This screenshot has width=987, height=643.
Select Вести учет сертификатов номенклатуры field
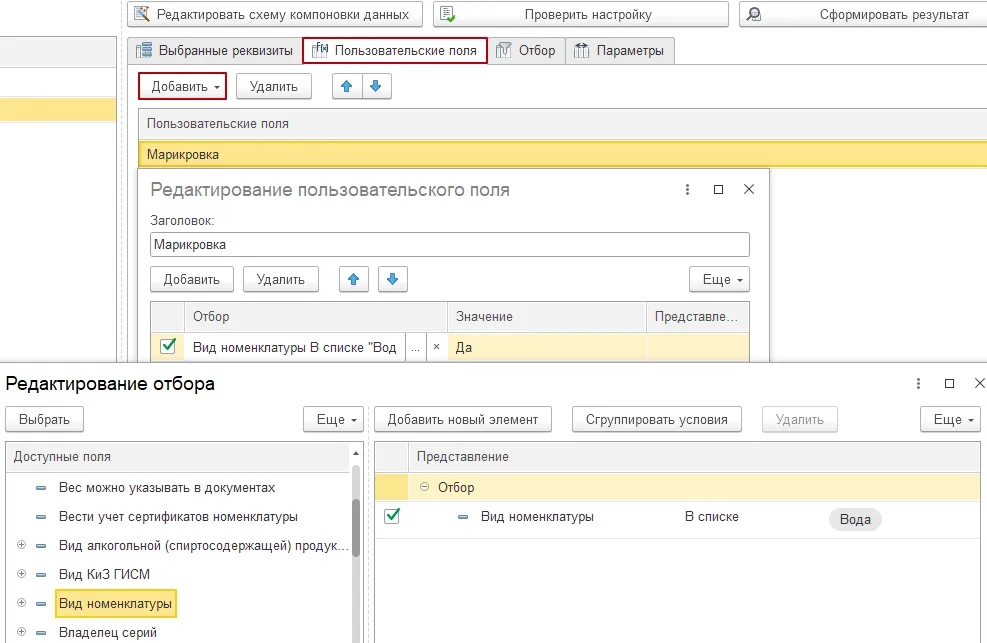(178, 517)
